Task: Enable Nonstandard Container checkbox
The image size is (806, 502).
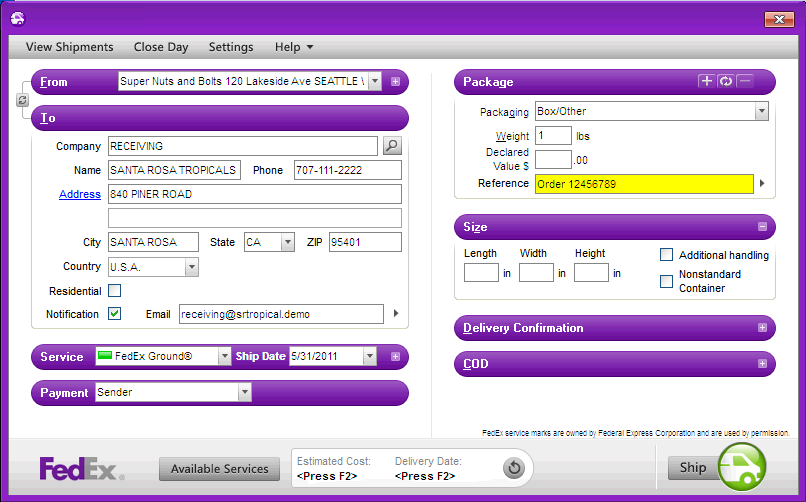Action: click(666, 281)
